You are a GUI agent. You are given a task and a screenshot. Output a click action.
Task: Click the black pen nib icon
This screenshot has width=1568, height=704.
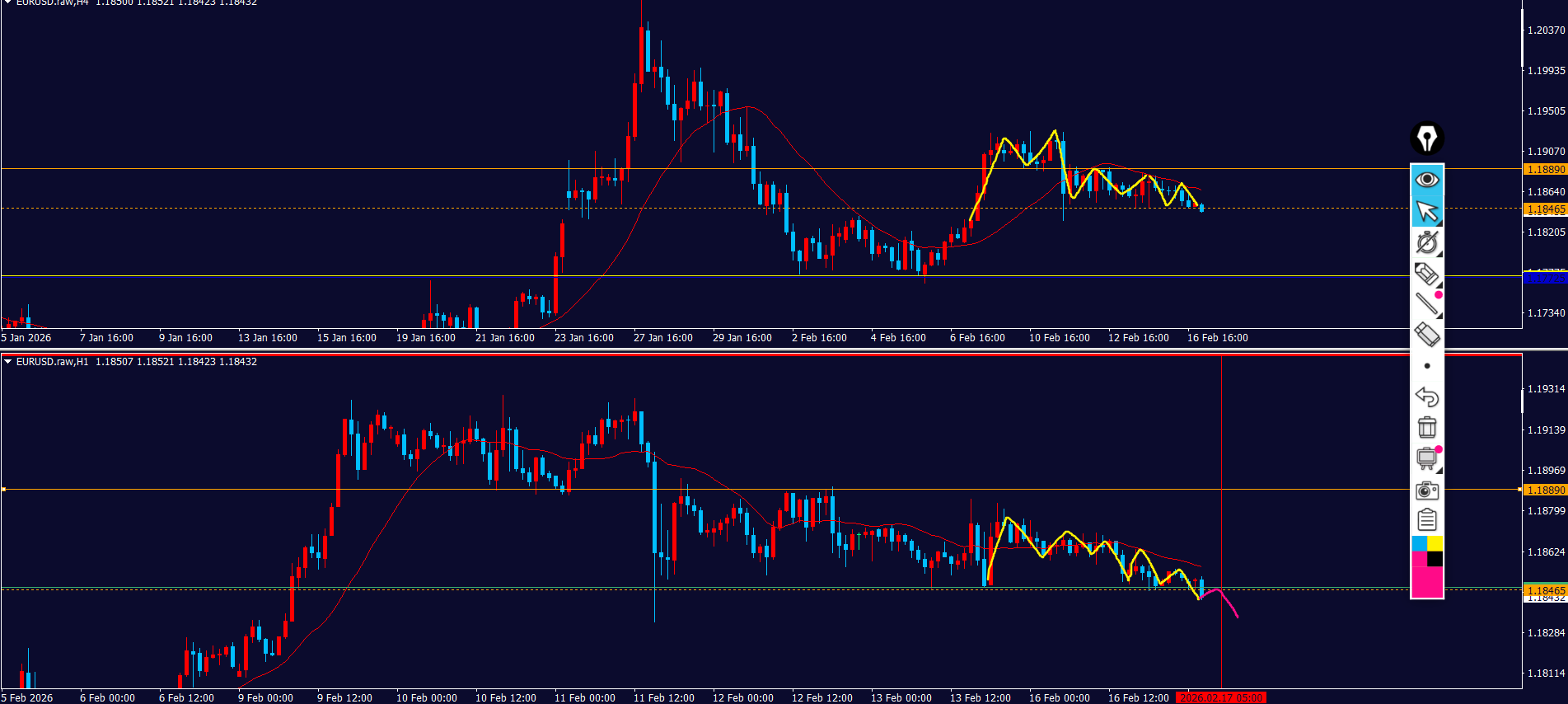pos(1426,138)
